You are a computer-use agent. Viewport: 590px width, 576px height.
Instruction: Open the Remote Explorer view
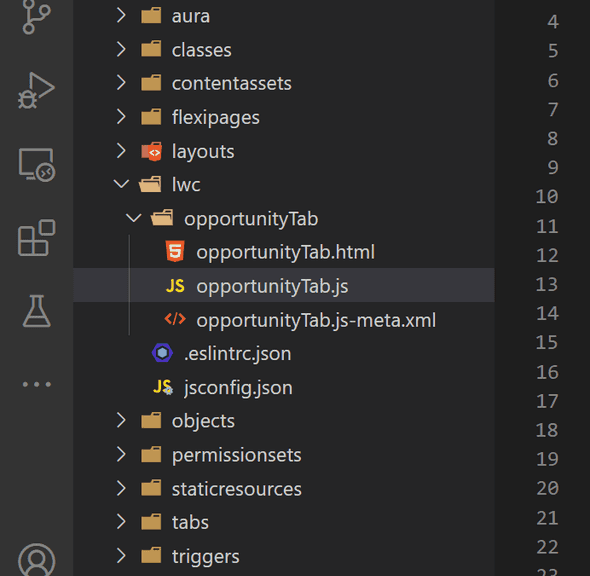(37, 165)
